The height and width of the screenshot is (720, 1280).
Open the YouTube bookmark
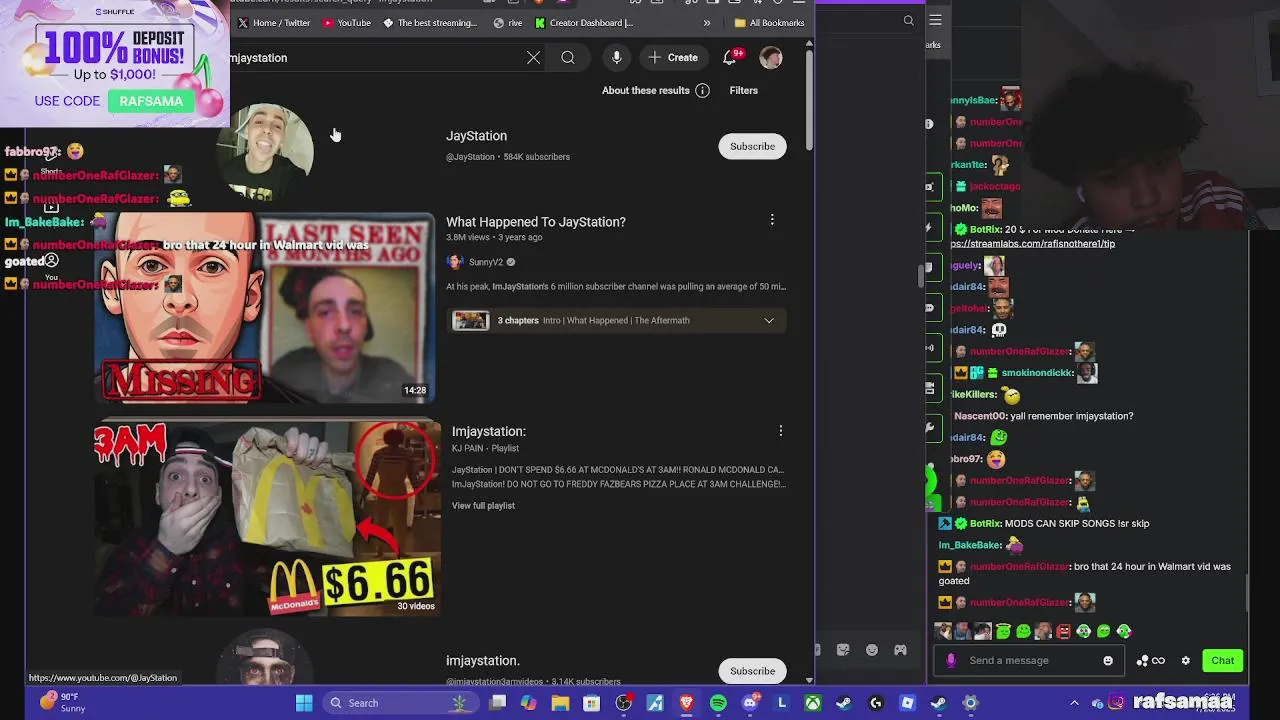coord(346,23)
